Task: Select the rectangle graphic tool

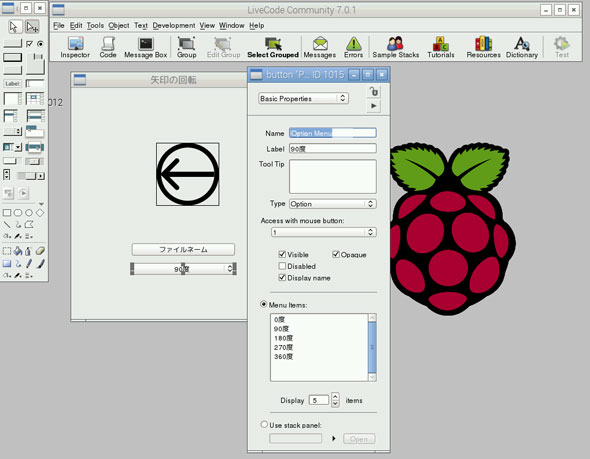Action: click(x=7, y=213)
